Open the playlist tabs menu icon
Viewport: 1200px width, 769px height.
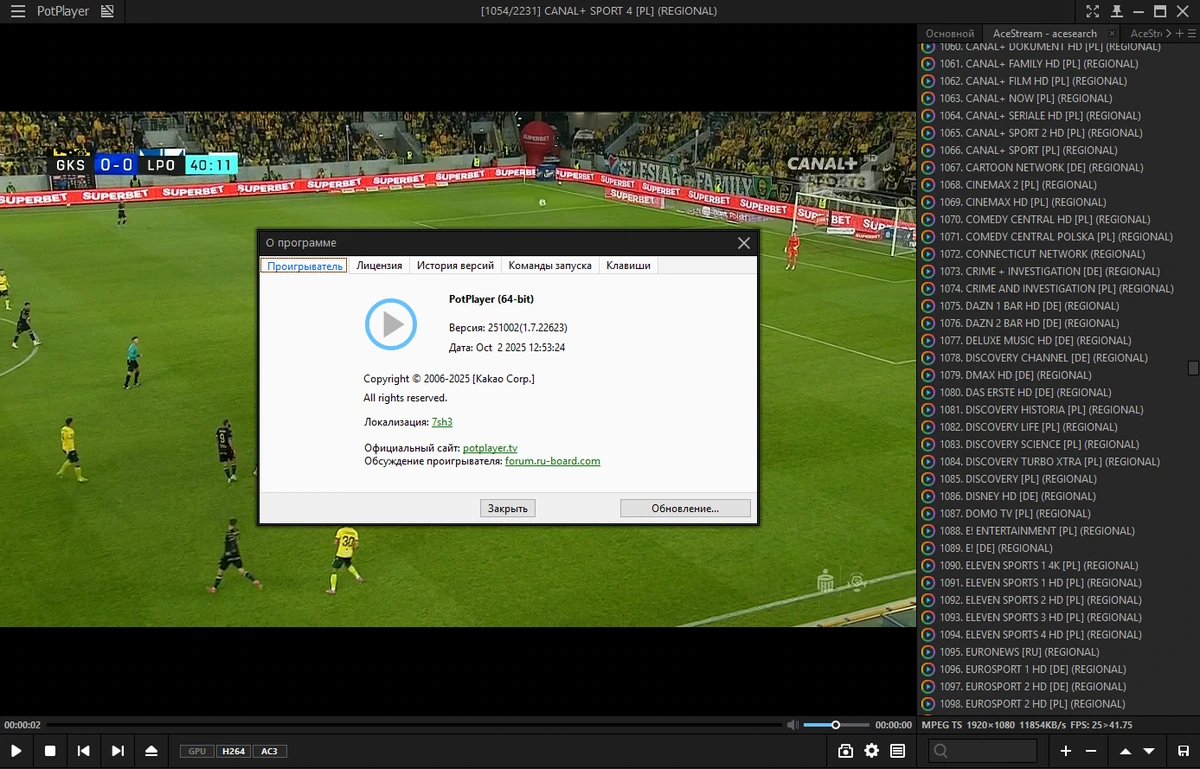point(1191,33)
